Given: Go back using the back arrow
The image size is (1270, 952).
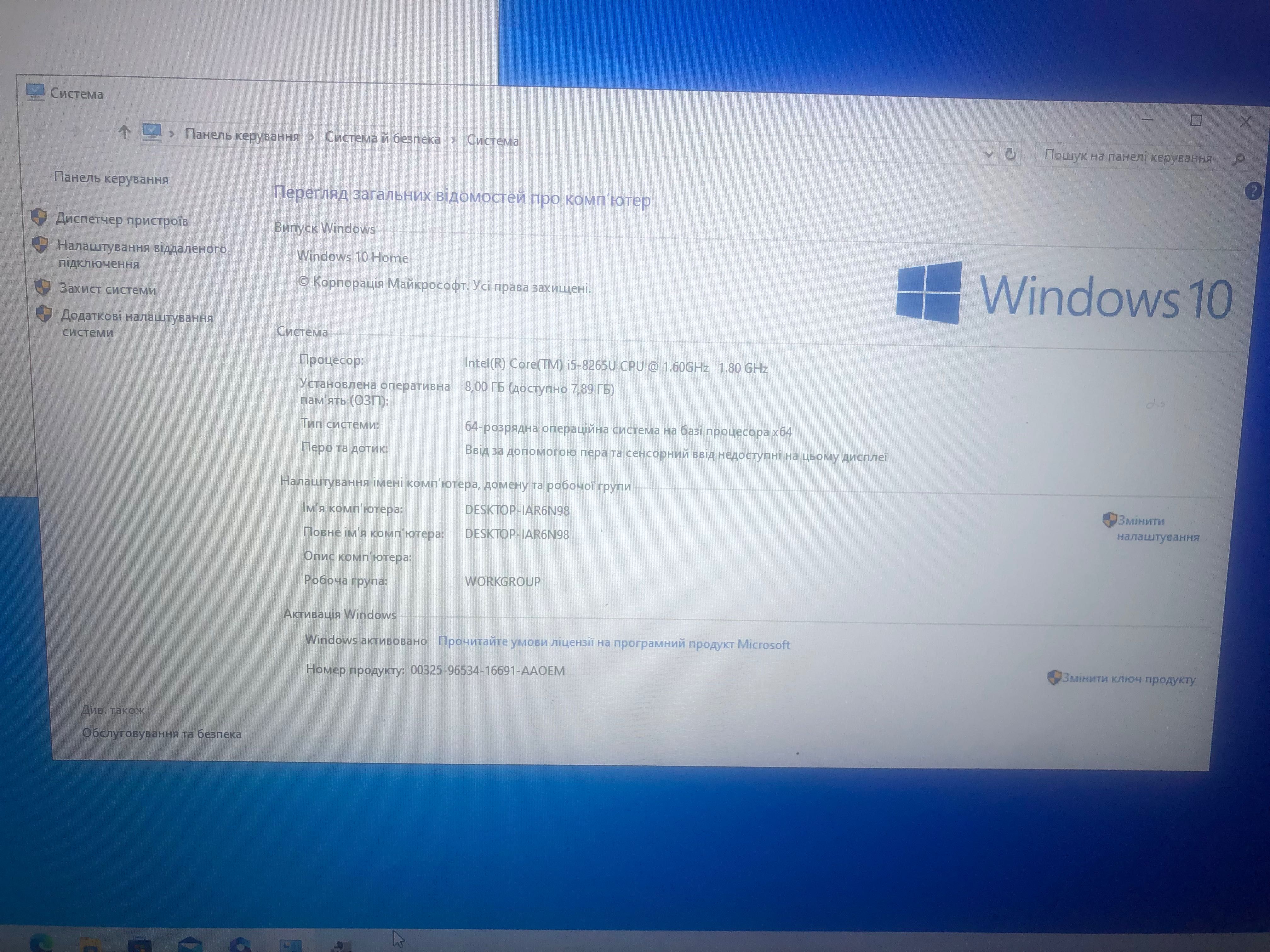Looking at the screenshot, I should pos(40,130).
